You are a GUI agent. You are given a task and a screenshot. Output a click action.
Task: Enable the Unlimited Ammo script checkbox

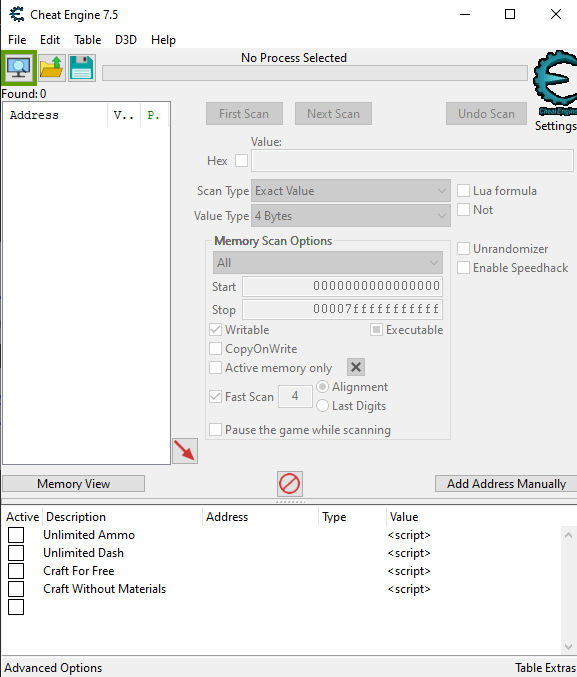point(16,535)
